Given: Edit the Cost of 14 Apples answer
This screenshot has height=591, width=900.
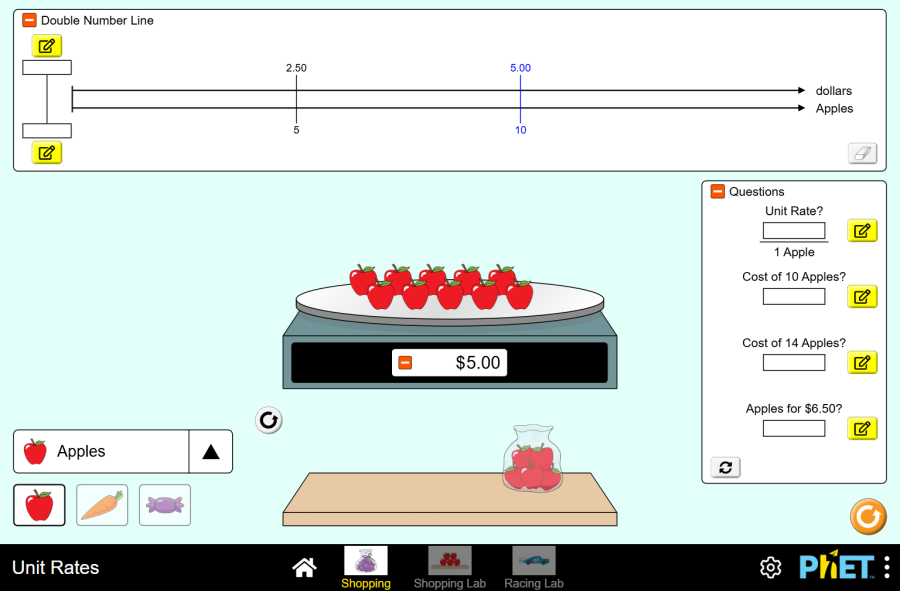Looking at the screenshot, I should tap(862, 362).
